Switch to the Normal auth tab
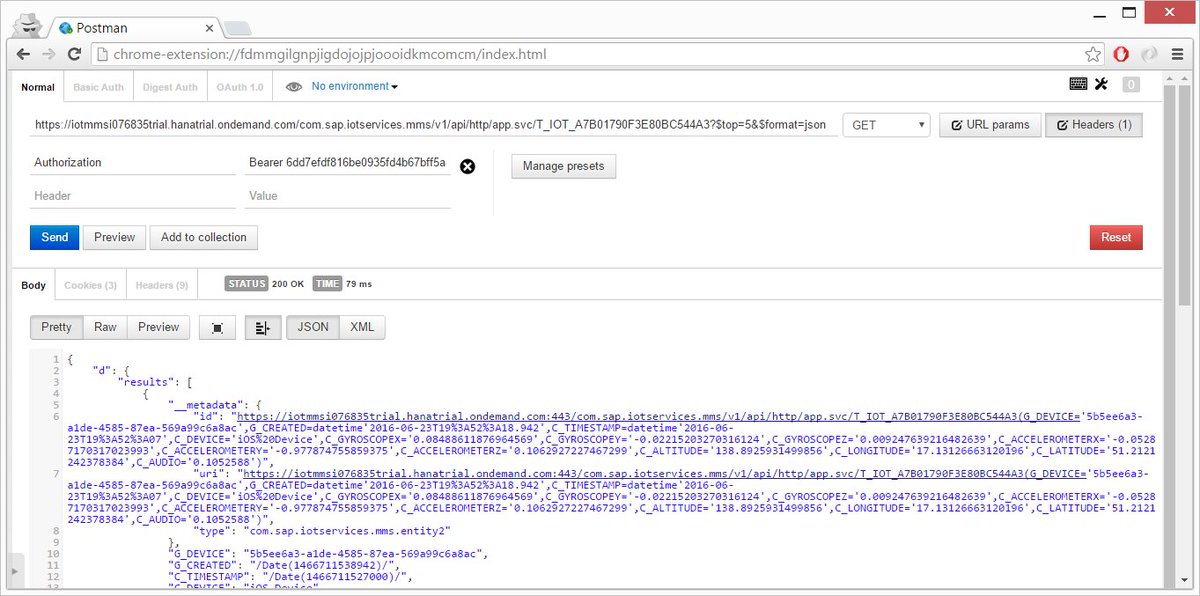 pos(38,87)
